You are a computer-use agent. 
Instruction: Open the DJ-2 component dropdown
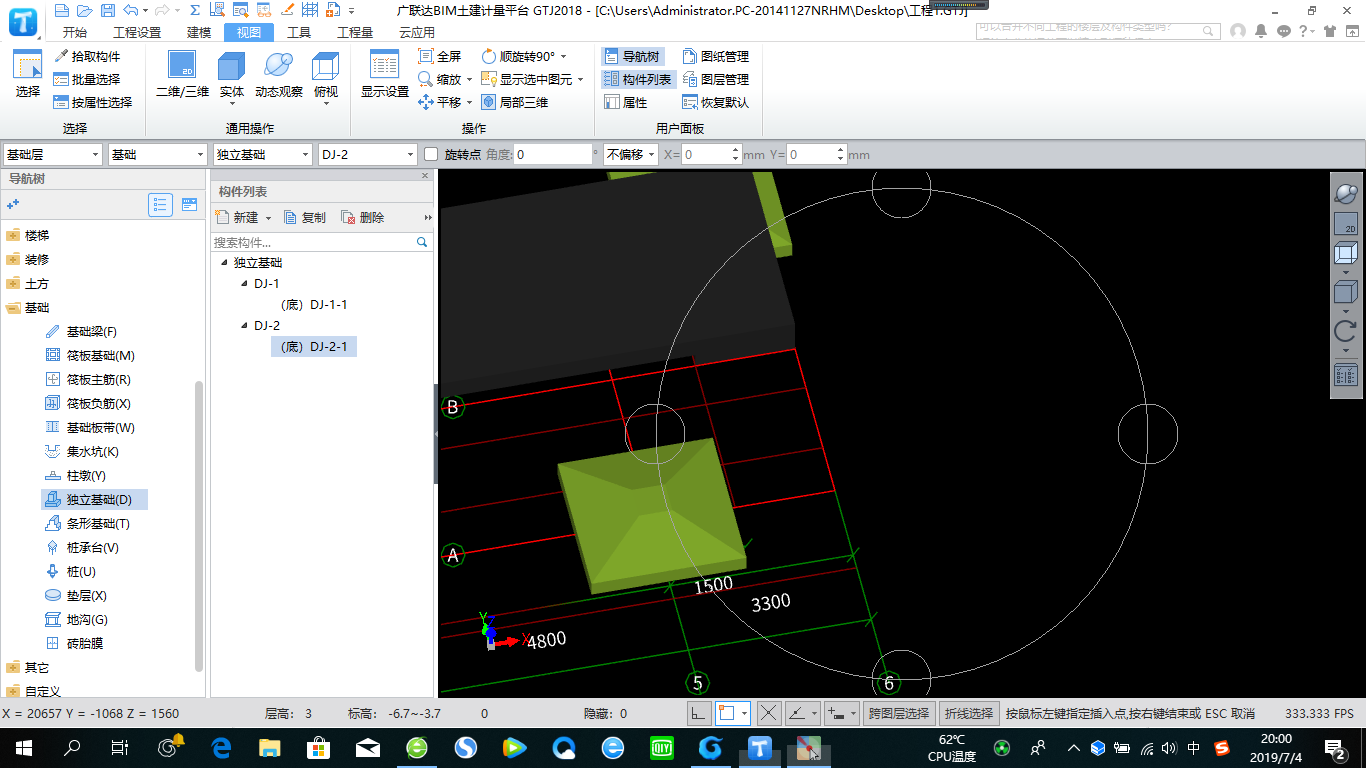click(367, 154)
